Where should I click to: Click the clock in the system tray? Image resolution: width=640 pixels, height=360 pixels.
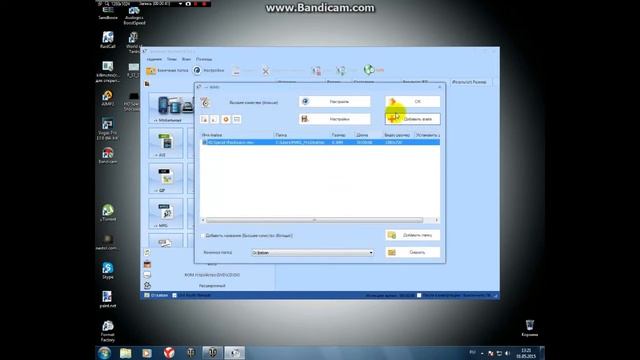526,353
